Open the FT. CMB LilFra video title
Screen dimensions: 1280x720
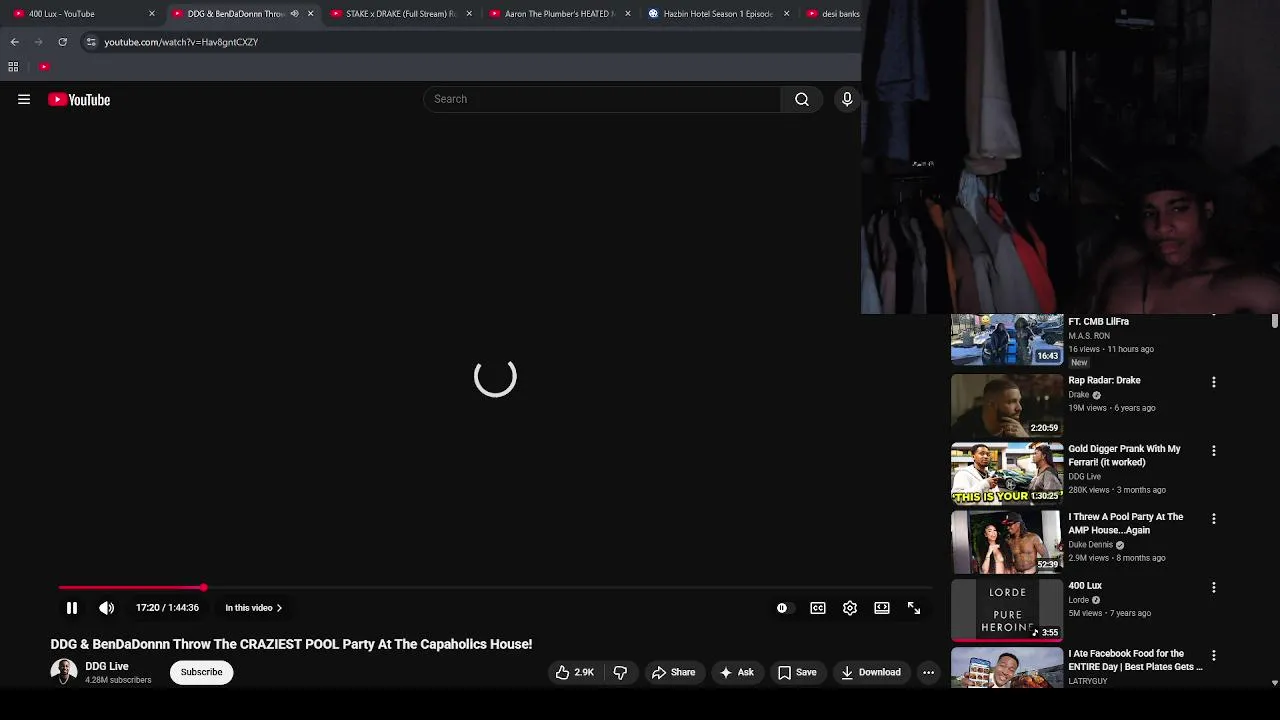1098,322
